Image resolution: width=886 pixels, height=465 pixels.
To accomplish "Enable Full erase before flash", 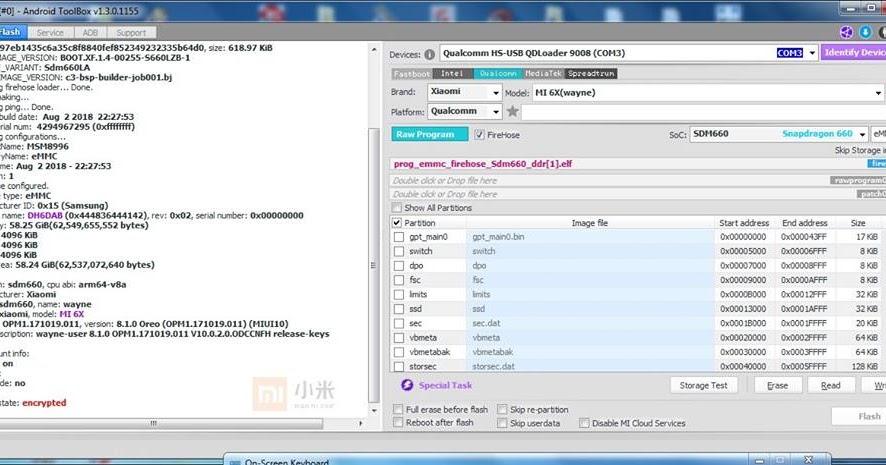I will pos(398,409).
